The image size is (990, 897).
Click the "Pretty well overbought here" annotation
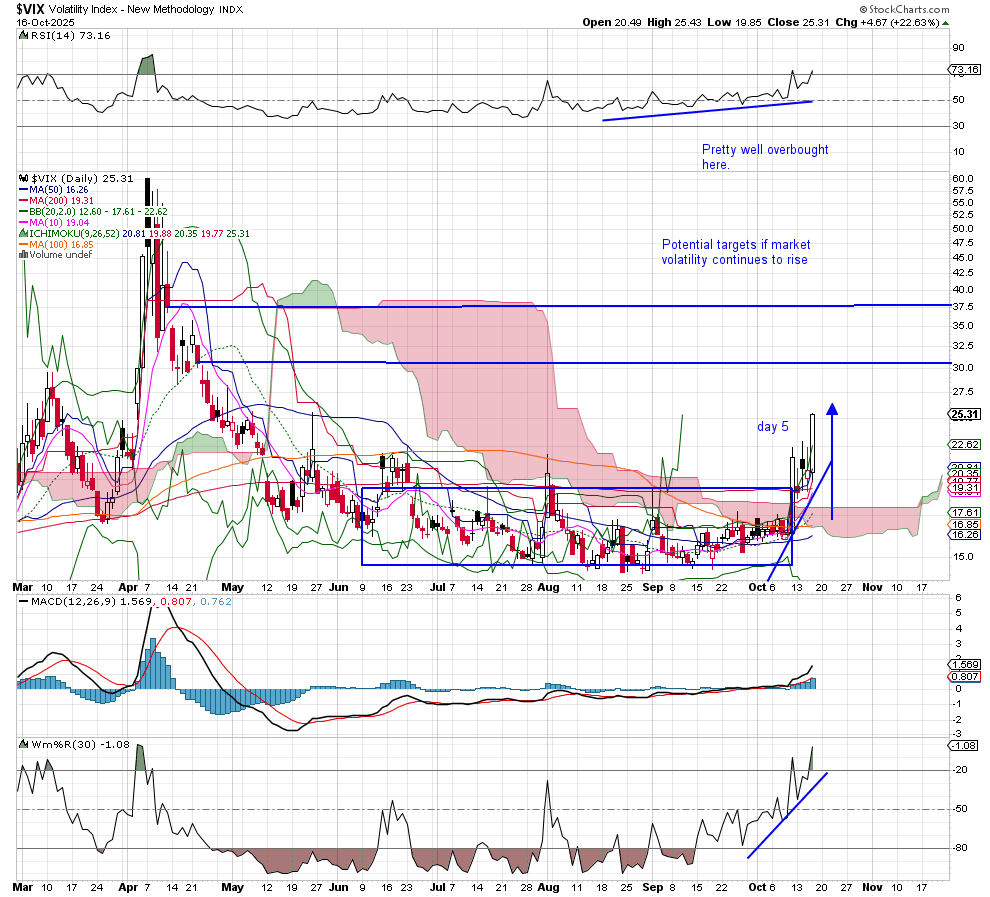tap(764, 157)
